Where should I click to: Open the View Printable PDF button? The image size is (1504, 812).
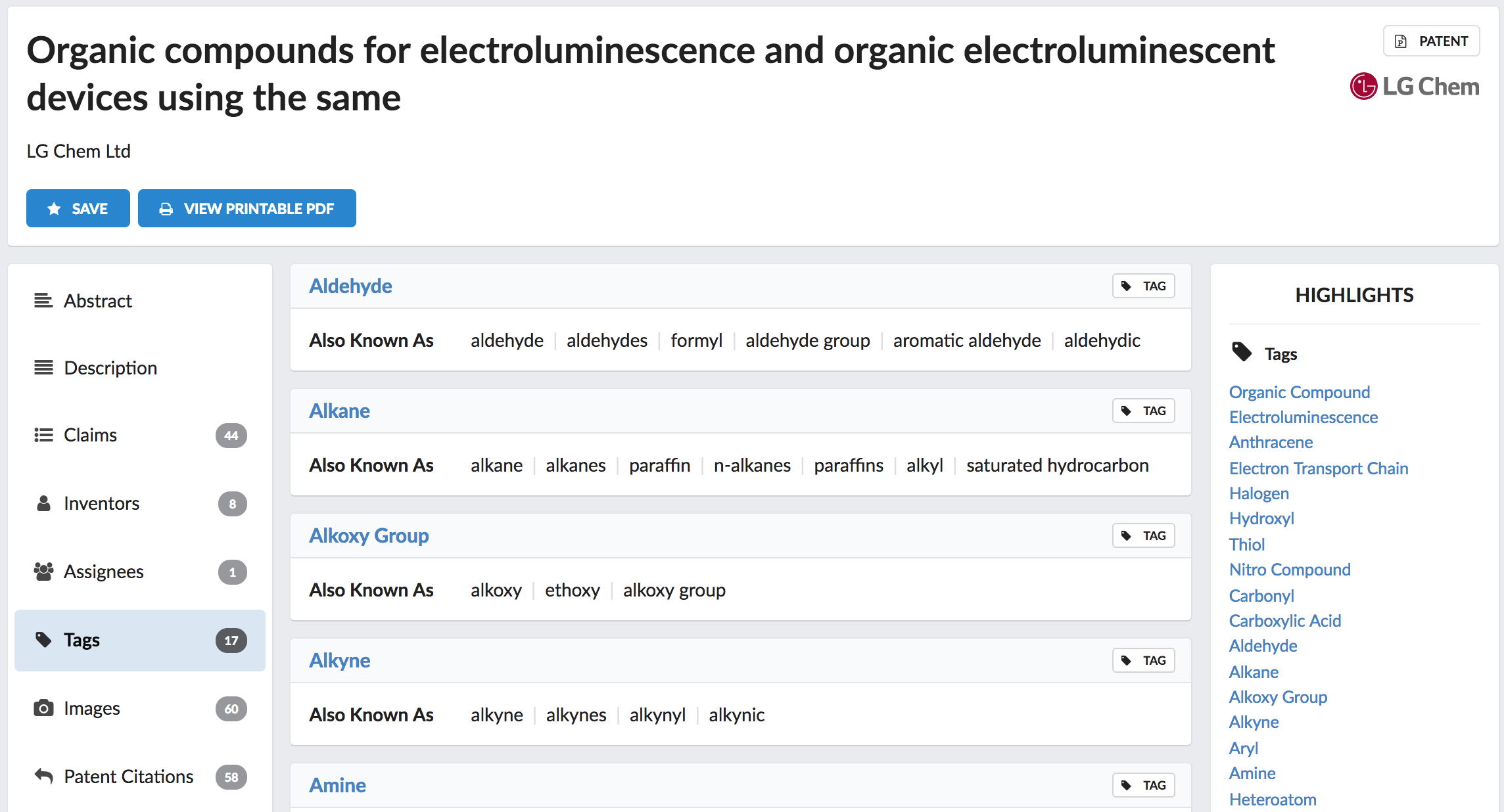[247, 208]
